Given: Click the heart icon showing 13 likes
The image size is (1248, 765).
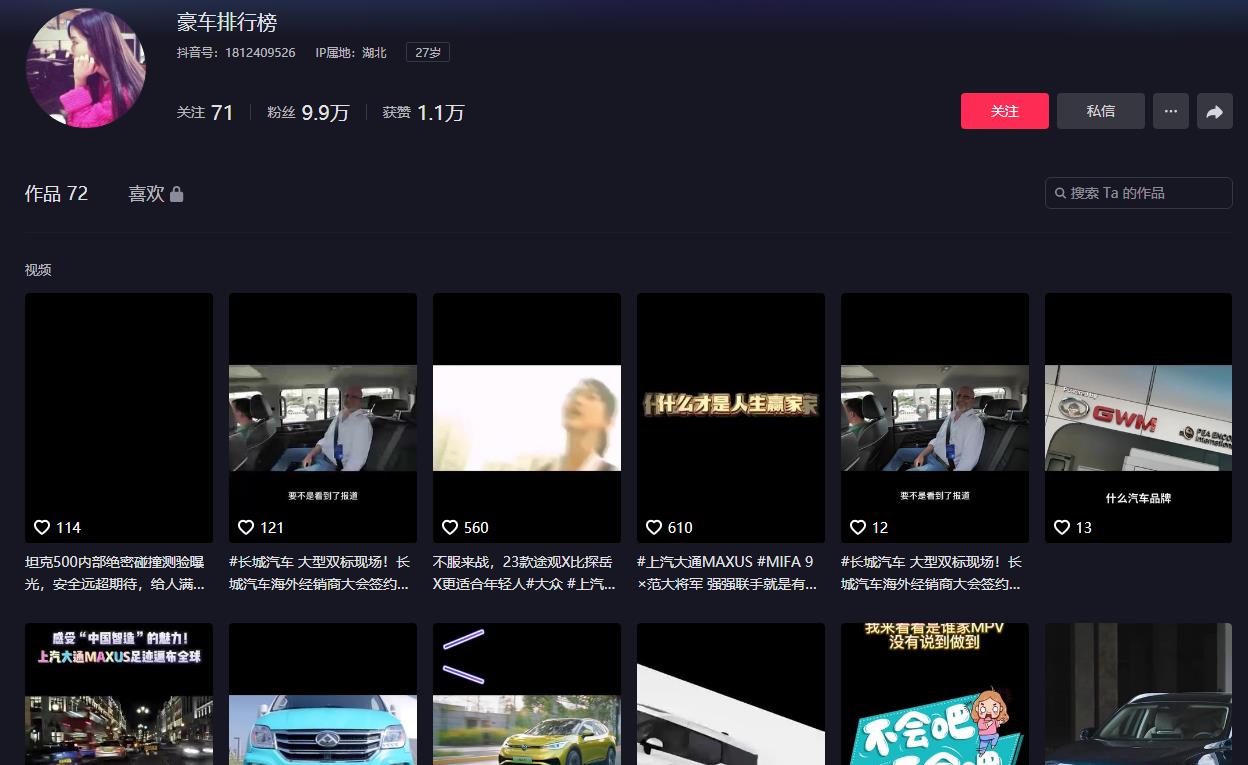Looking at the screenshot, I should 1062,527.
